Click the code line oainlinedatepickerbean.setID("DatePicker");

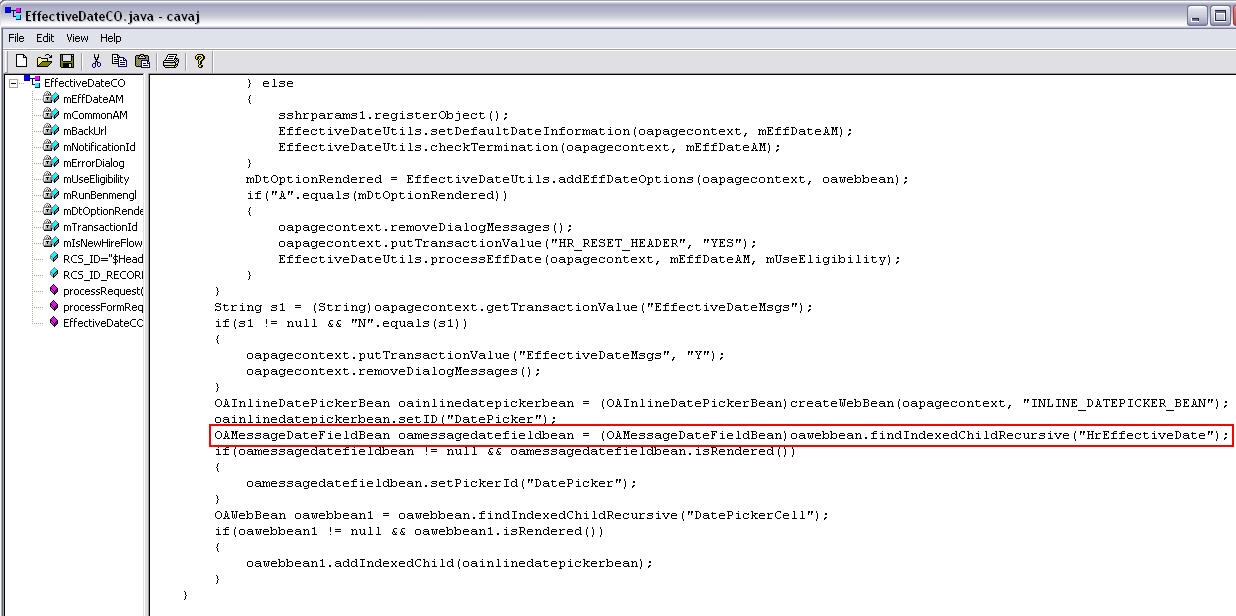point(385,419)
